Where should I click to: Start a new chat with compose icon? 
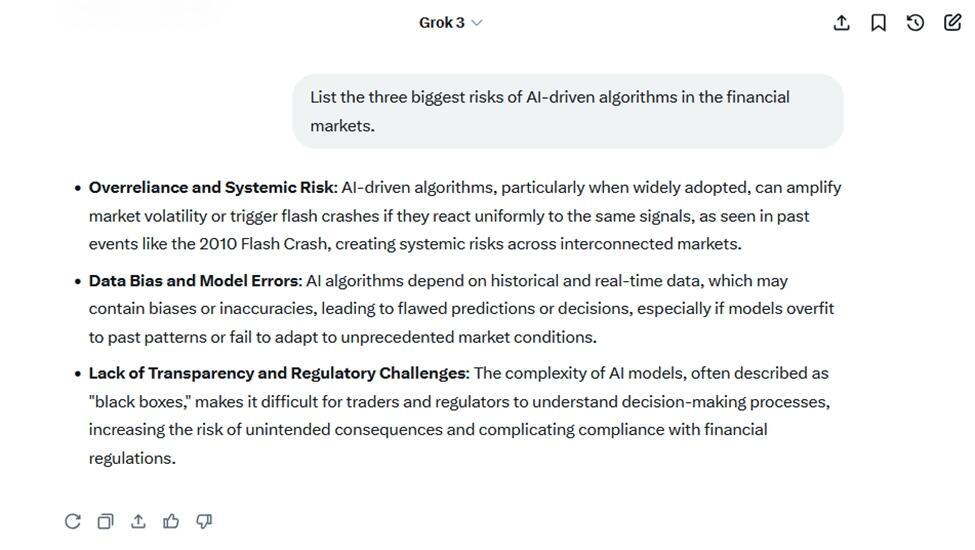coord(952,23)
